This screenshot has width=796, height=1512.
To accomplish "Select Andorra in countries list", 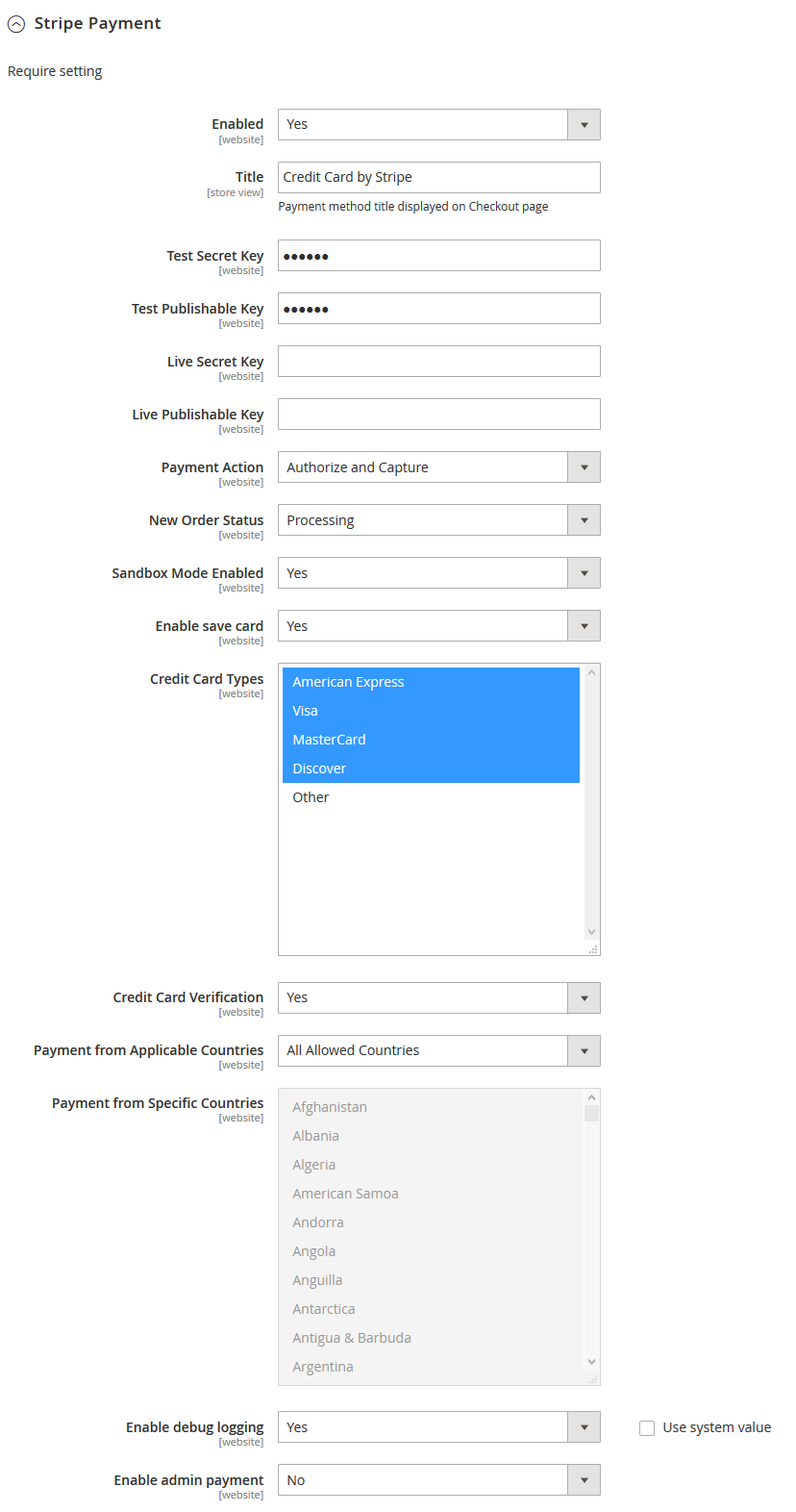I will click(x=432, y=1222).
